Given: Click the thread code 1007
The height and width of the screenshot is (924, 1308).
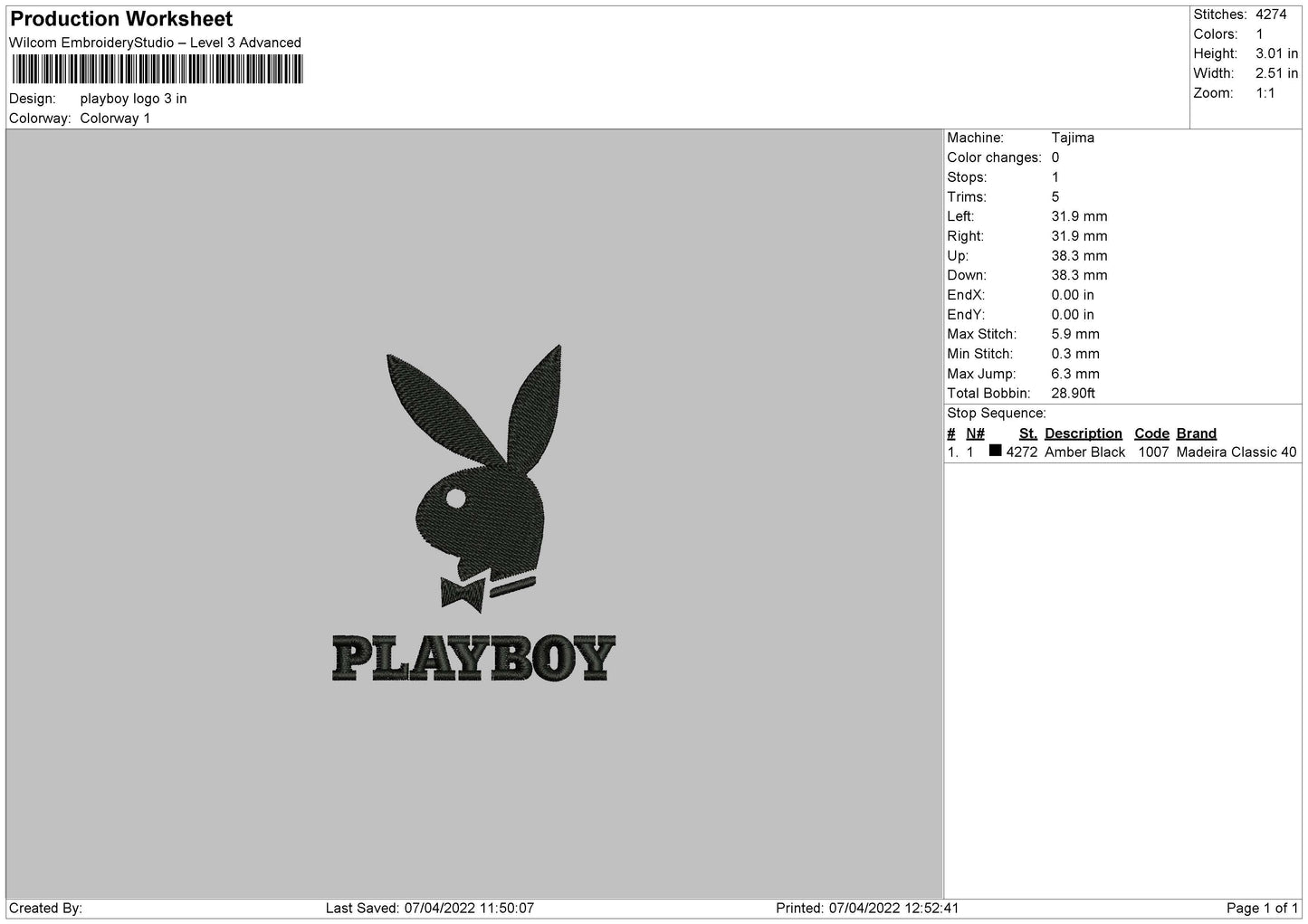Looking at the screenshot, I should coord(1153,452).
